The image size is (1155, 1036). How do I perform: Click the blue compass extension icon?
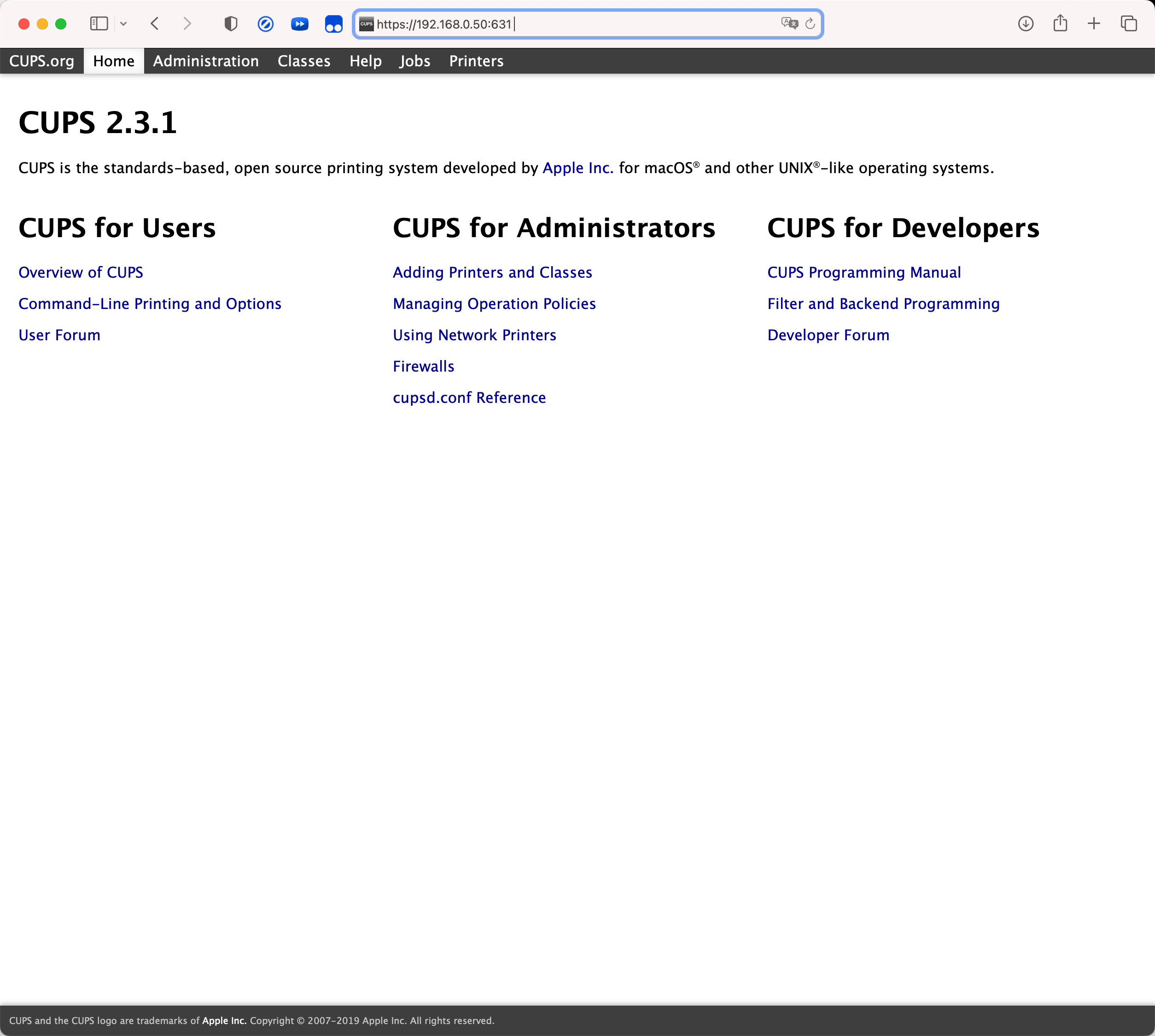265,24
